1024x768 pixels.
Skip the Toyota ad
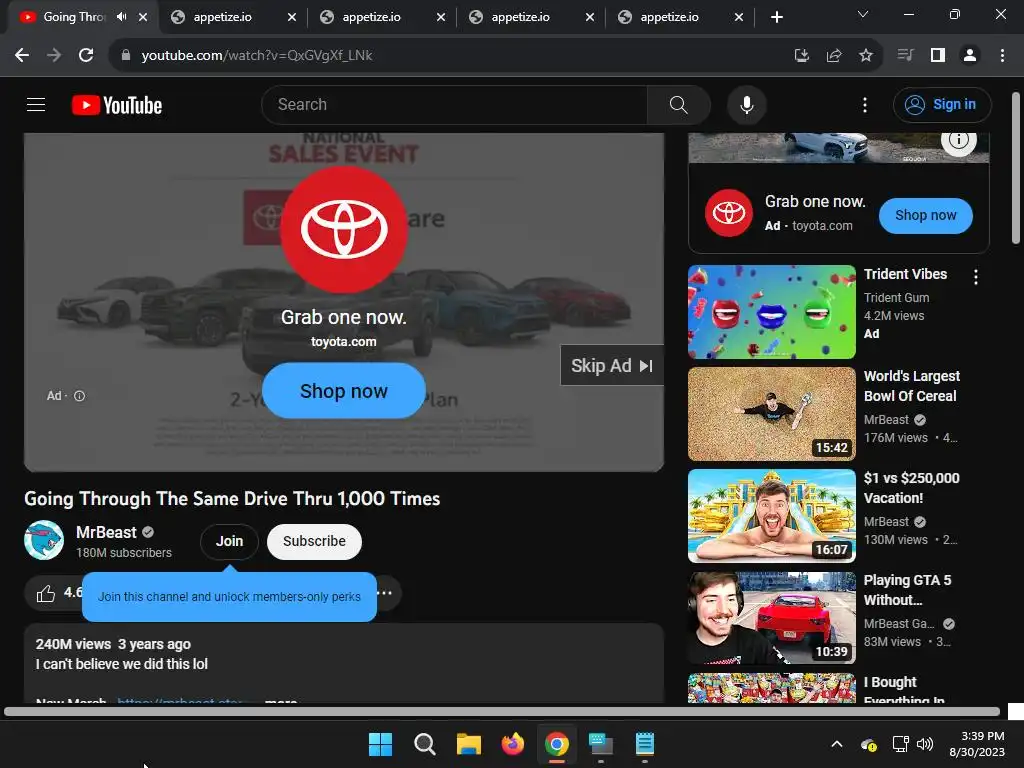click(x=612, y=366)
